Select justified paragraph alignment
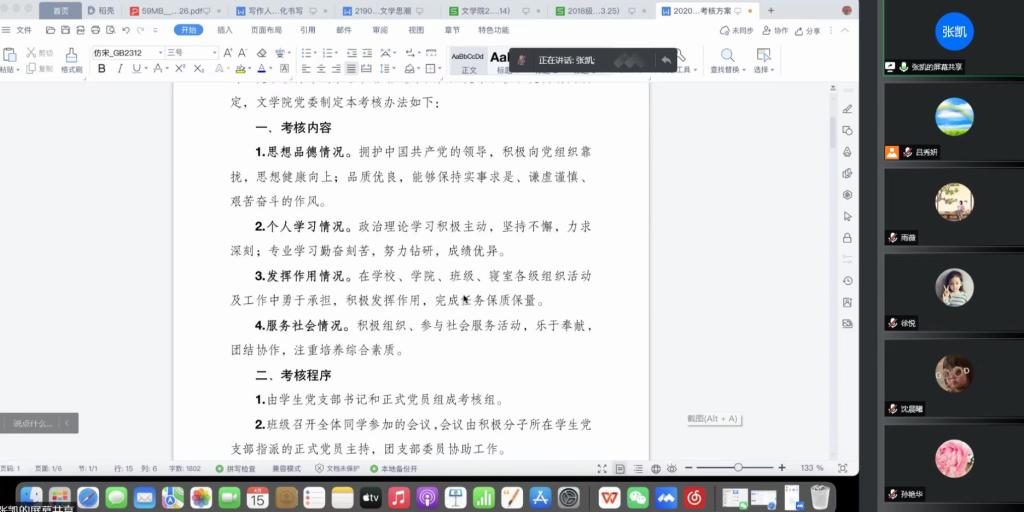Screen dimensions: 1024x512 (352, 69)
